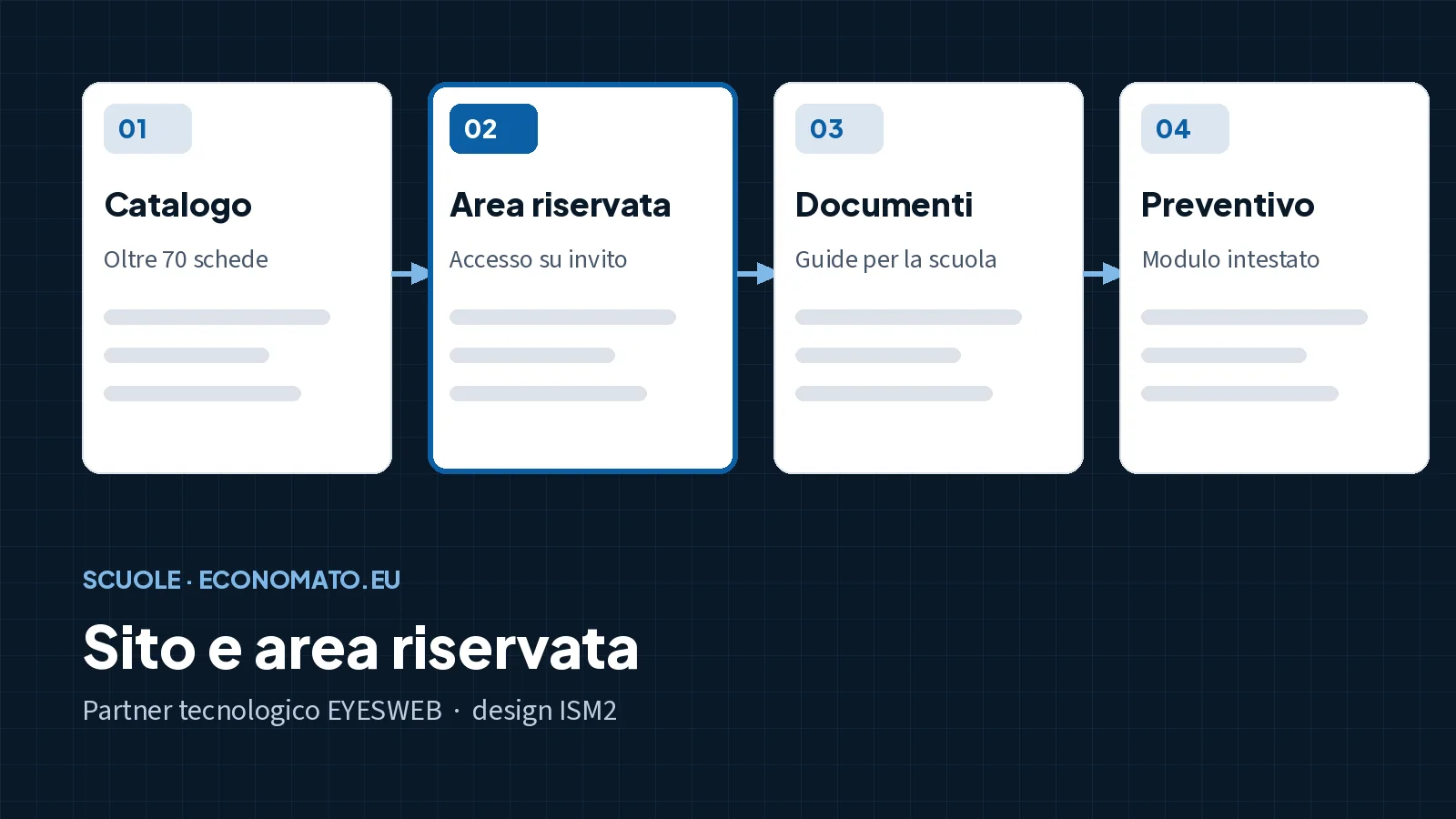The height and width of the screenshot is (819, 1456).
Task: Select the Documenti card title
Action: pyautogui.click(x=884, y=205)
